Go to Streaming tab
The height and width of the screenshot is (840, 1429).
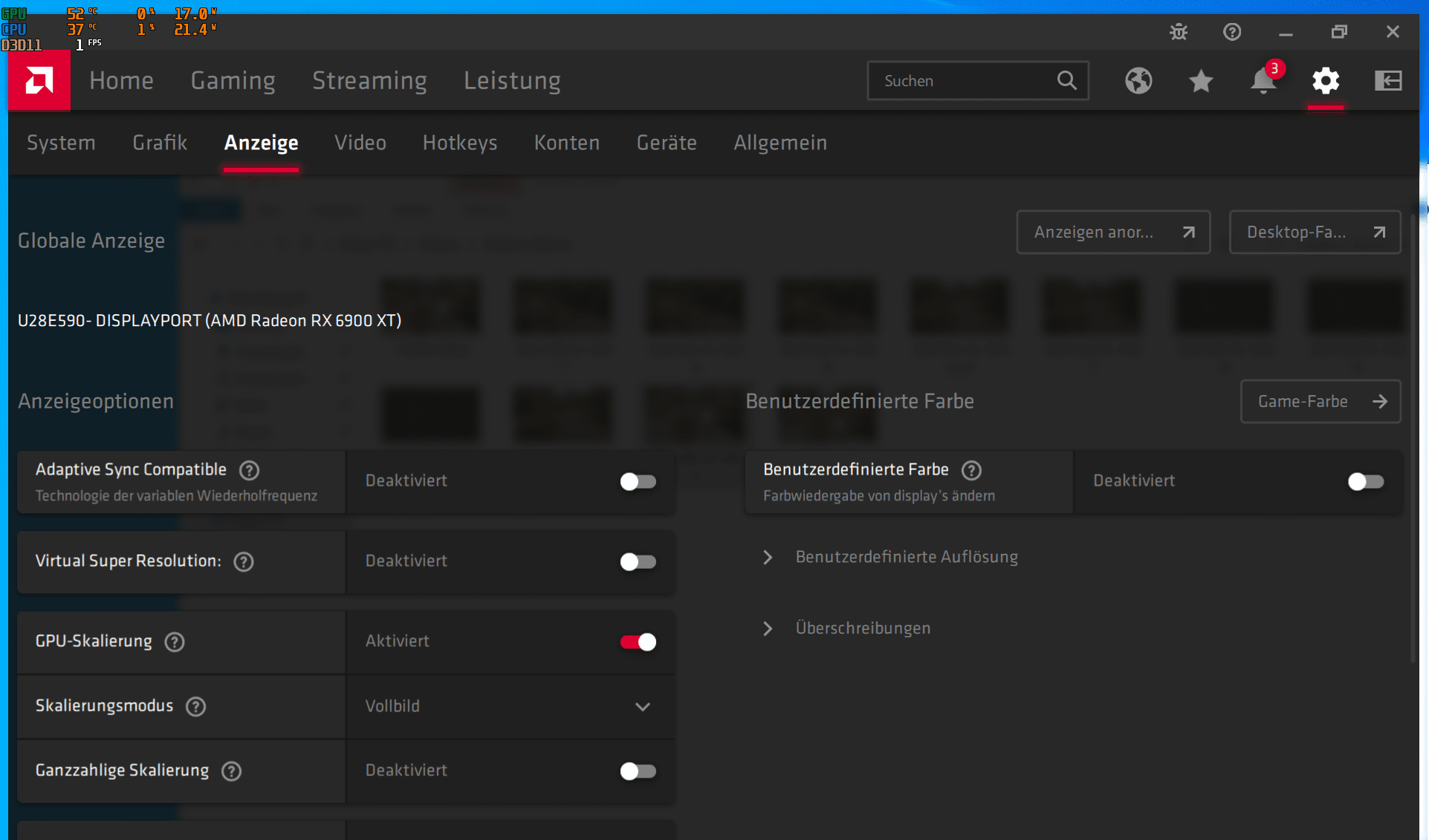pyautogui.click(x=369, y=80)
